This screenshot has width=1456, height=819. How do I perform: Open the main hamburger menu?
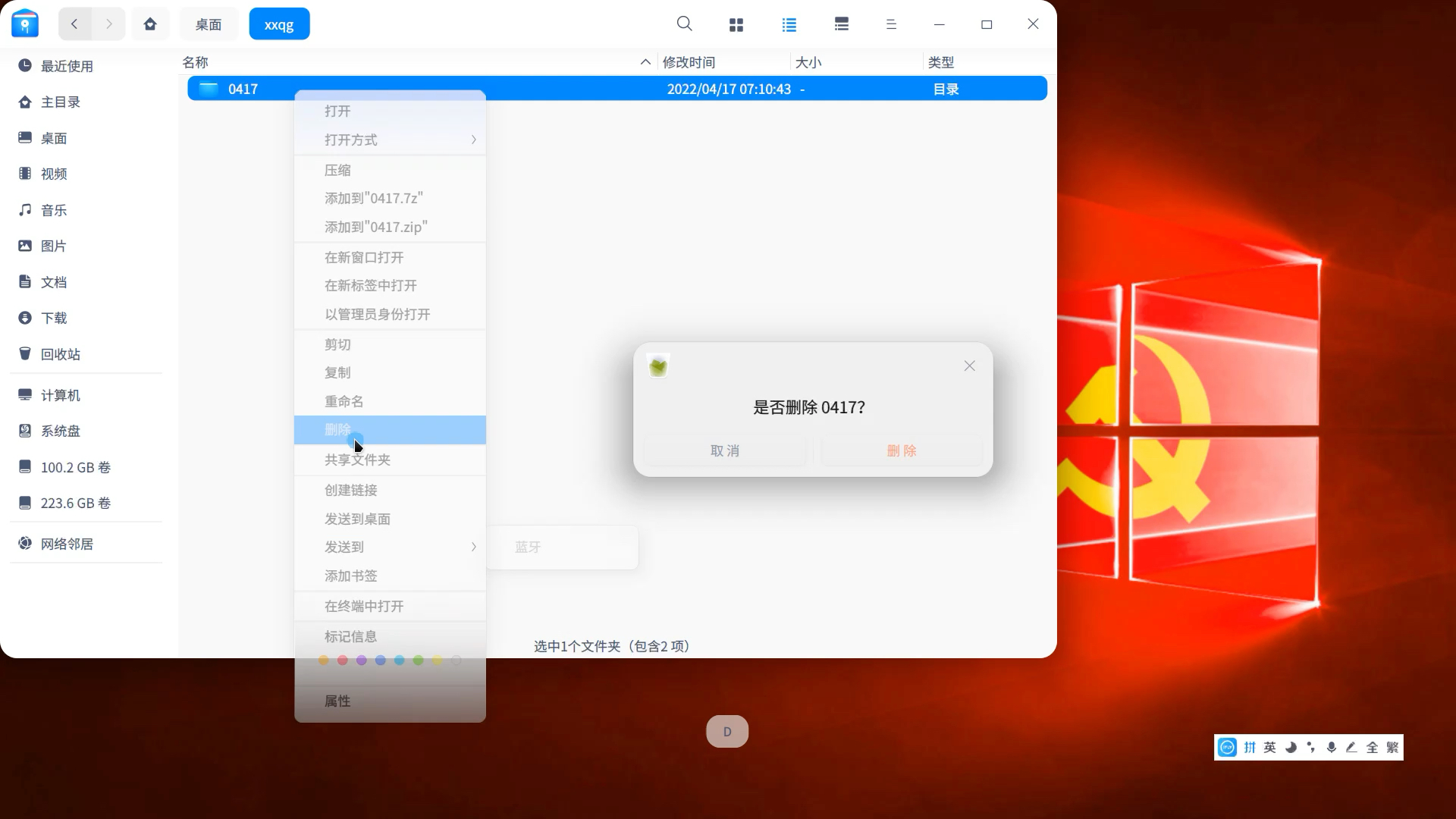892,25
